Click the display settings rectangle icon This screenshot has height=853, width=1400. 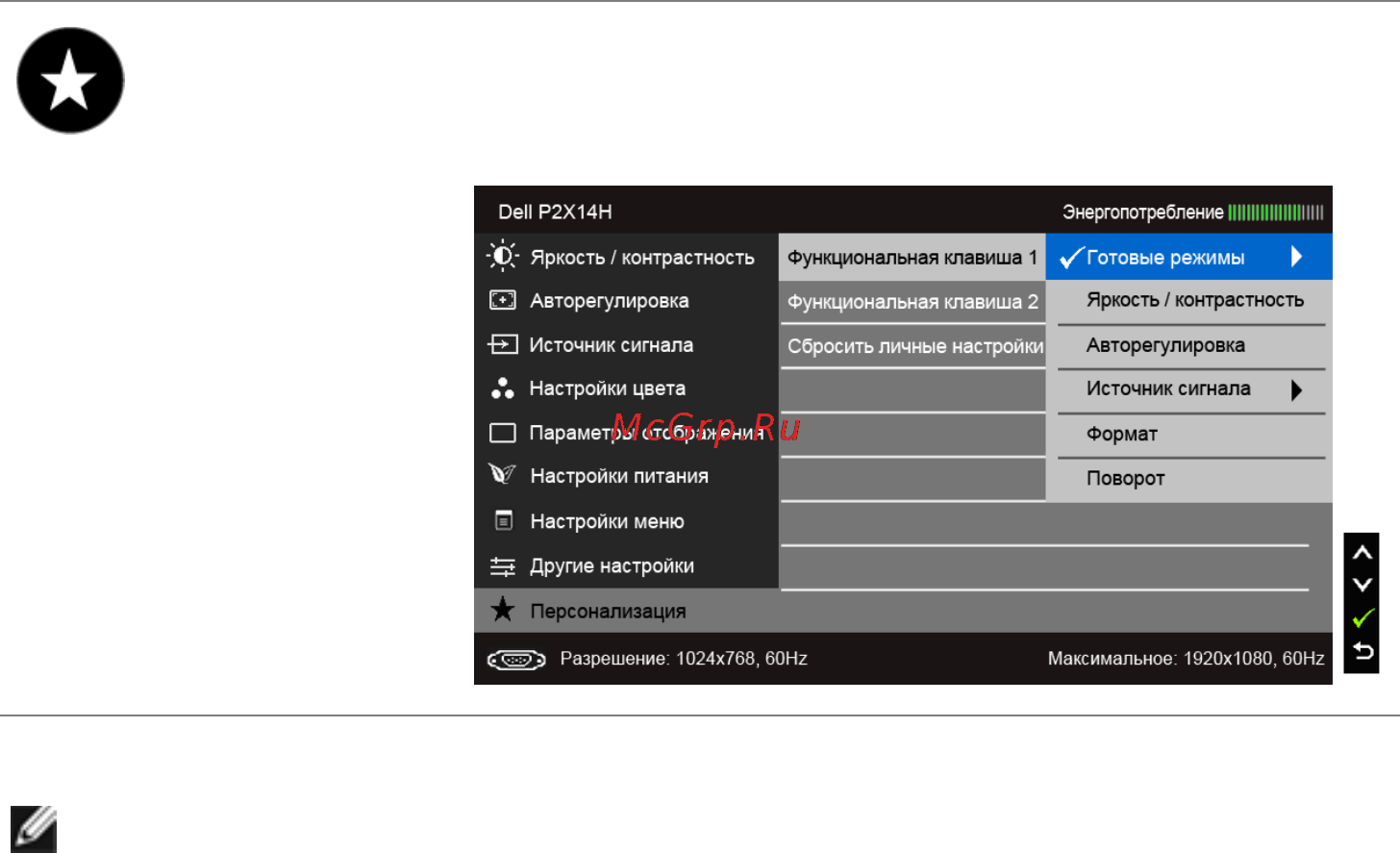click(503, 433)
